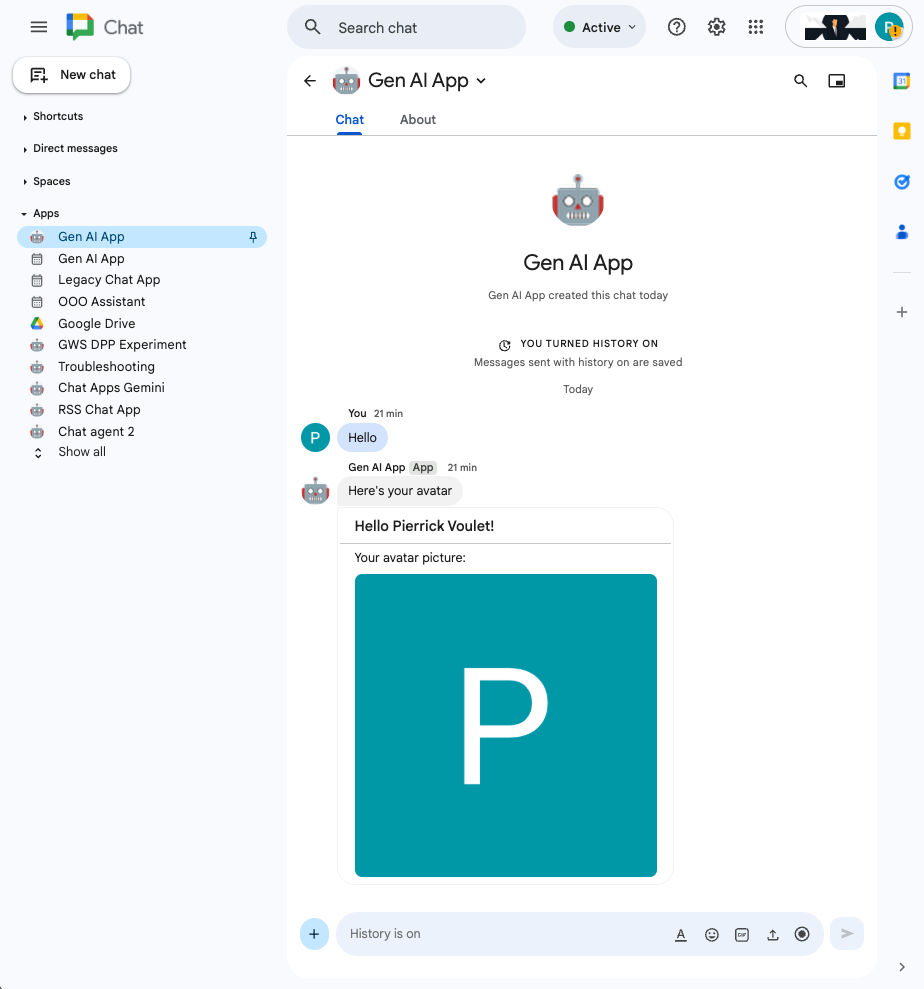Open the Google apps grid launcher
This screenshot has width=924, height=989.
756,28
